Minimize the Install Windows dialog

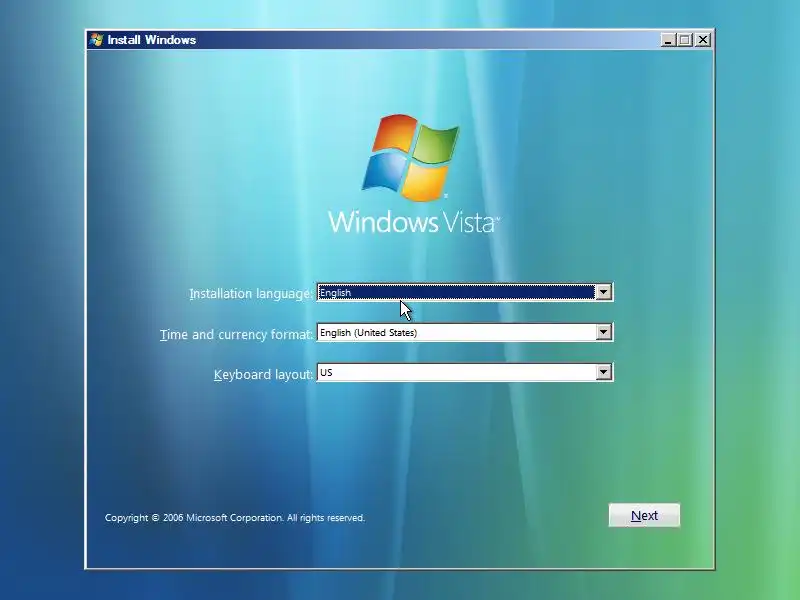tap(668, 40)
